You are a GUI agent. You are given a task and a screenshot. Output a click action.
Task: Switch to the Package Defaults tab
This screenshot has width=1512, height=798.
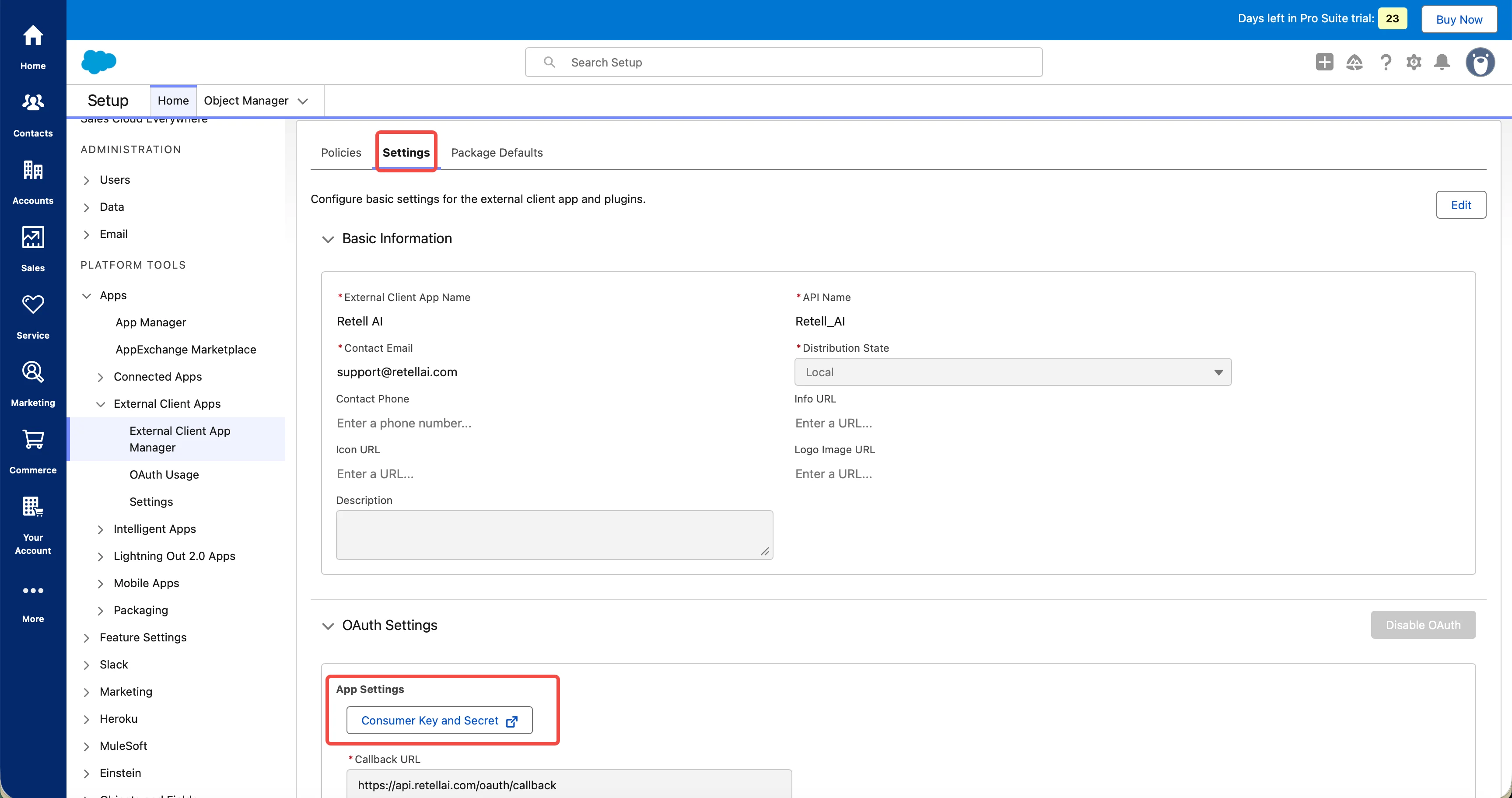(497, 153)
